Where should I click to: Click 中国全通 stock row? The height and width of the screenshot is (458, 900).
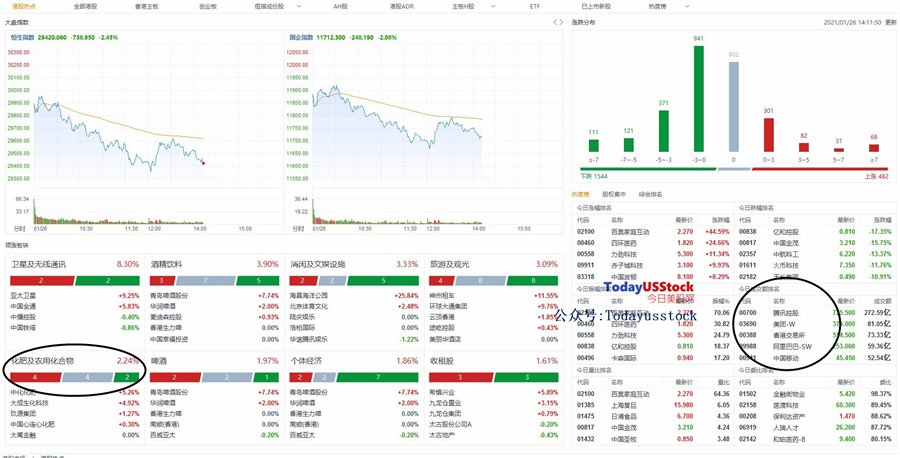point(75,306)
